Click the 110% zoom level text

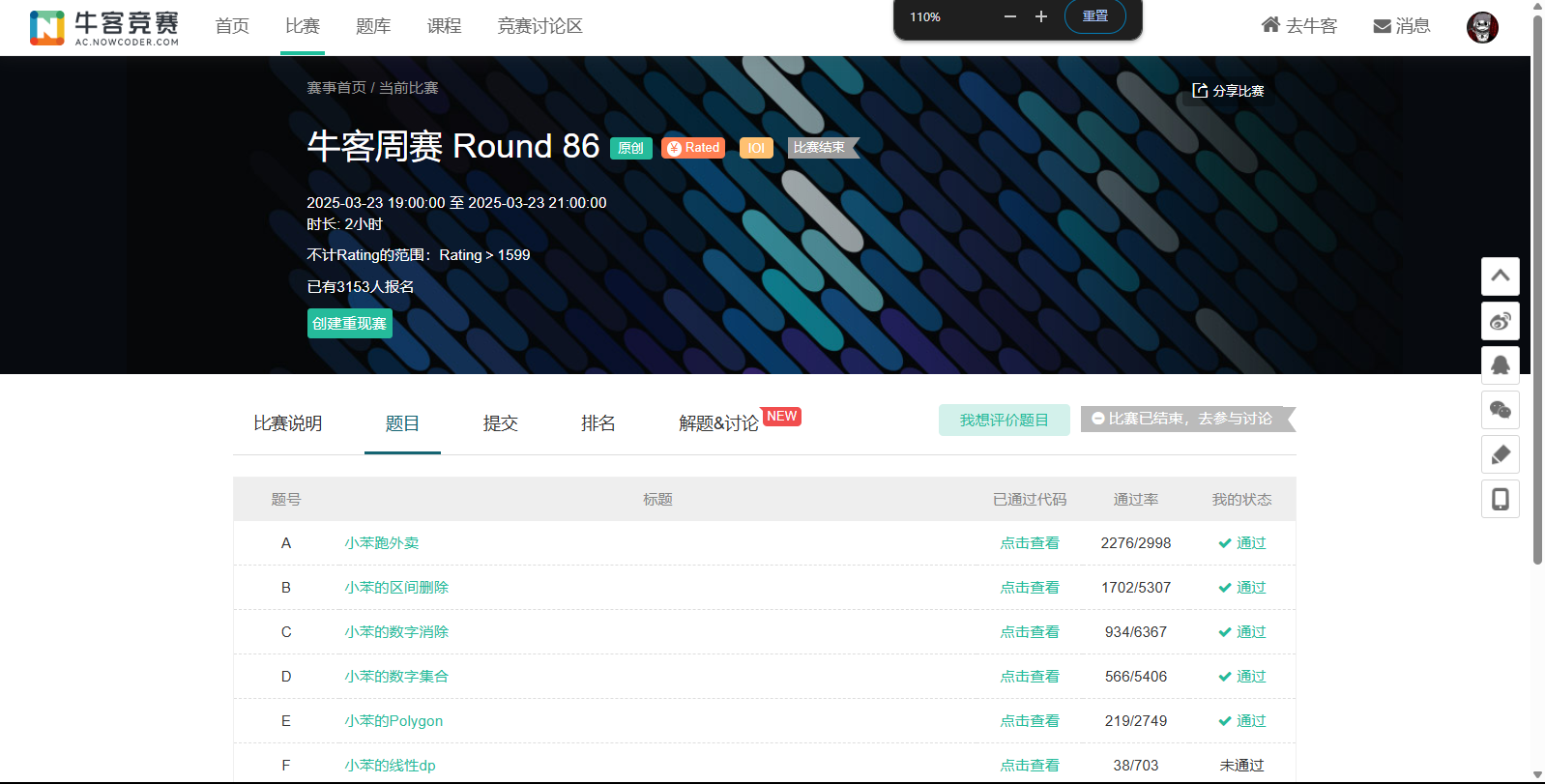tap(925, 17)
